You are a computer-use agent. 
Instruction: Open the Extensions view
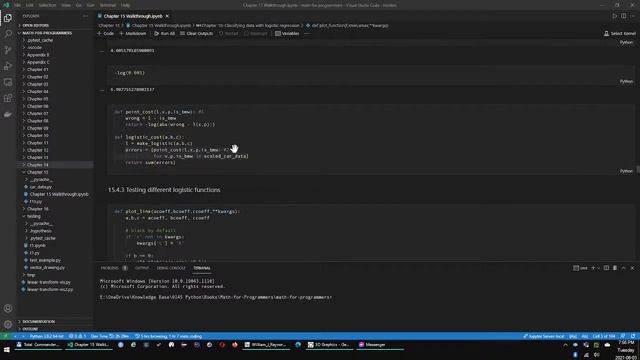[x=8, y=98]
